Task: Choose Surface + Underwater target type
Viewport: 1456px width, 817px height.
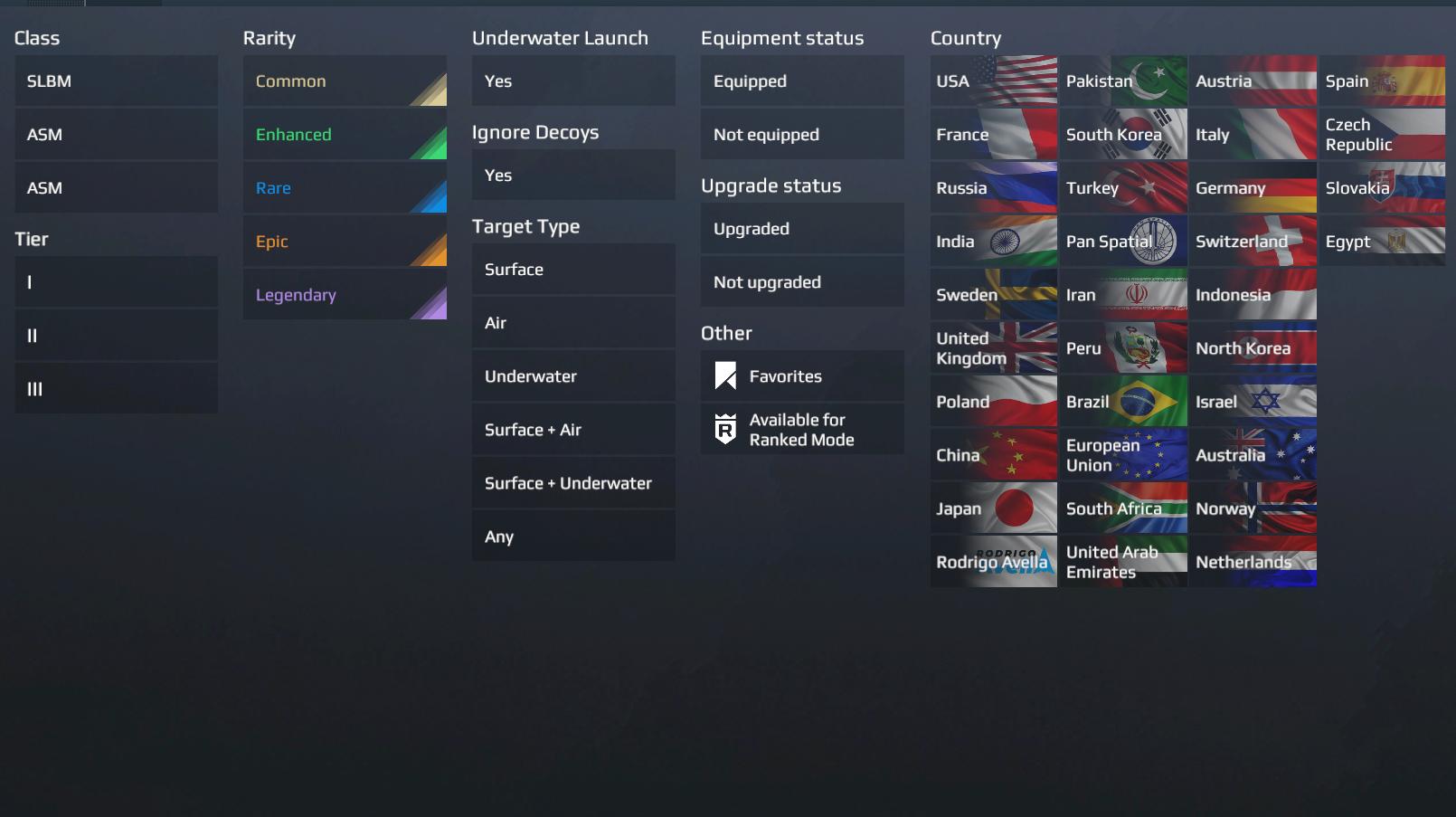Action: point(573,482)
